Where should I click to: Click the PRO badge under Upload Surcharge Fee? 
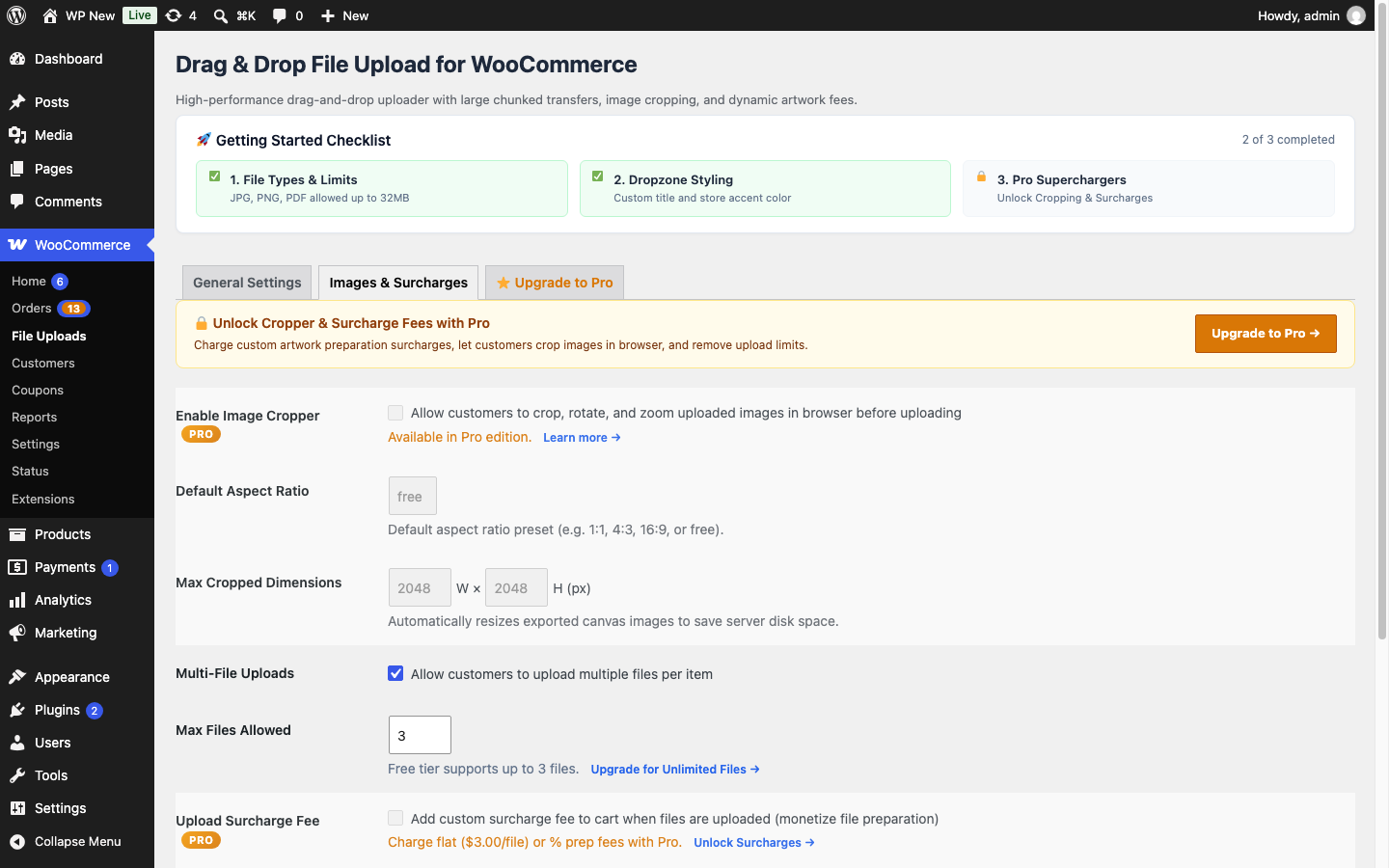pyautogui.click(x=201, y=840)
